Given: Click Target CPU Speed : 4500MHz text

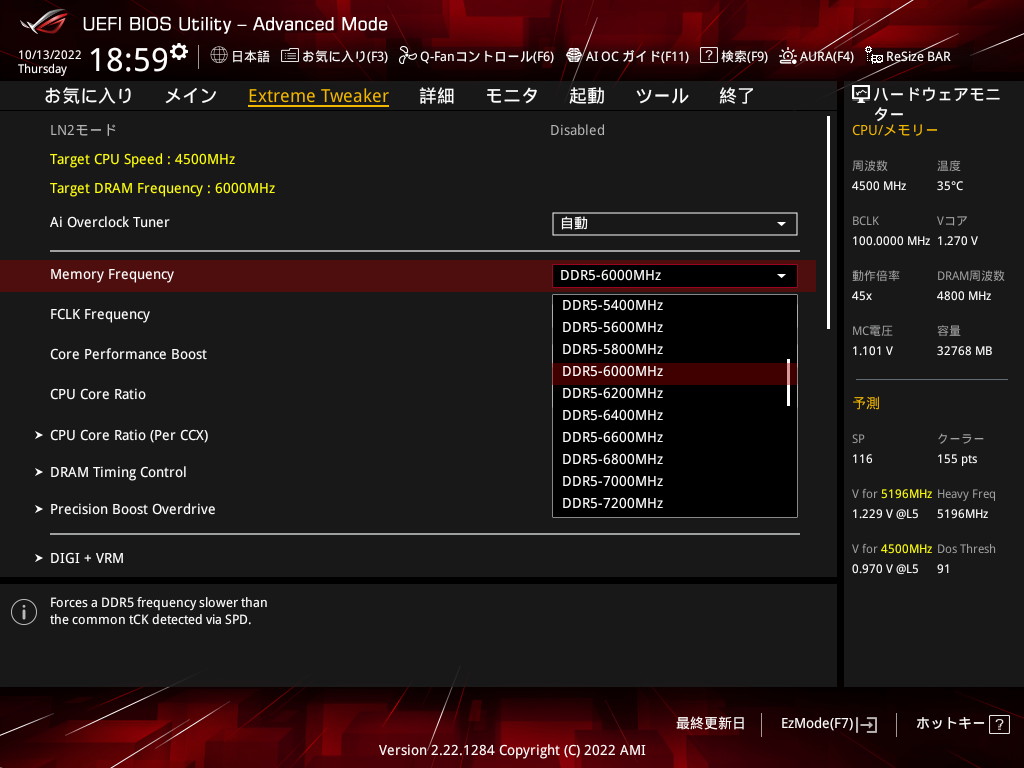Looking at the screenshot, I should [x=142, y=159].
